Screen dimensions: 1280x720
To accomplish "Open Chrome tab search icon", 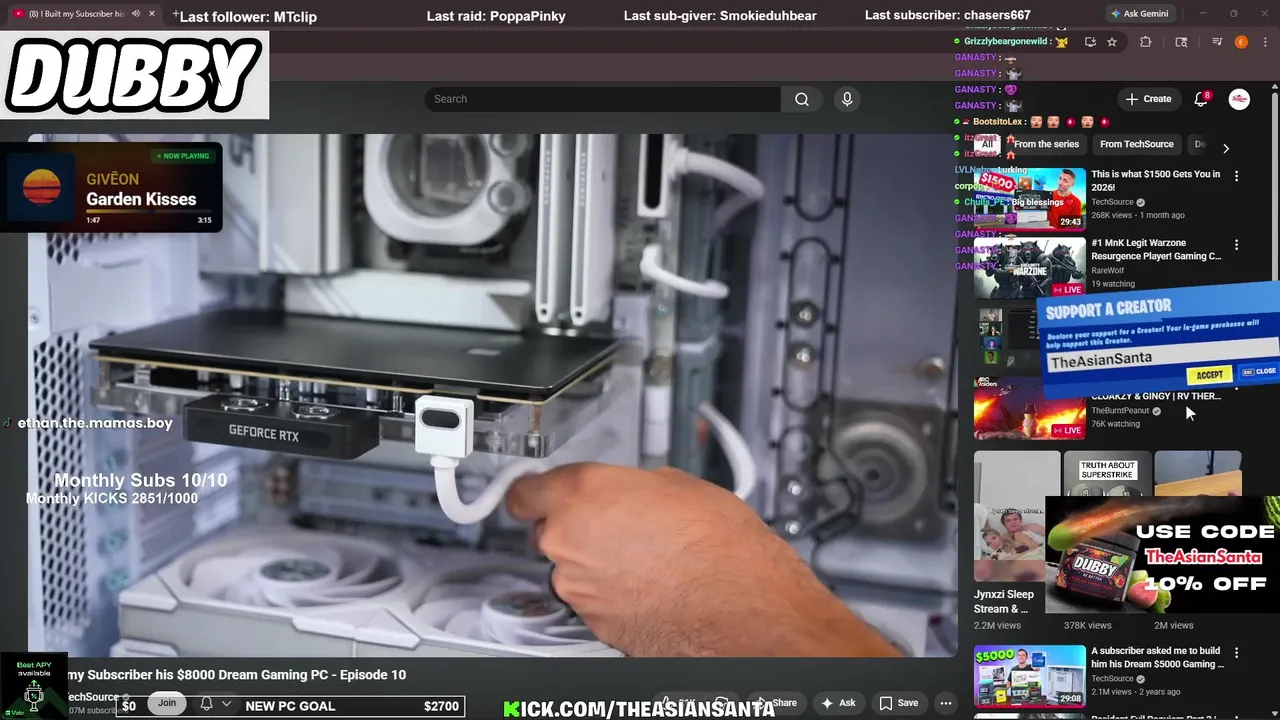I will click(1181, 42).
